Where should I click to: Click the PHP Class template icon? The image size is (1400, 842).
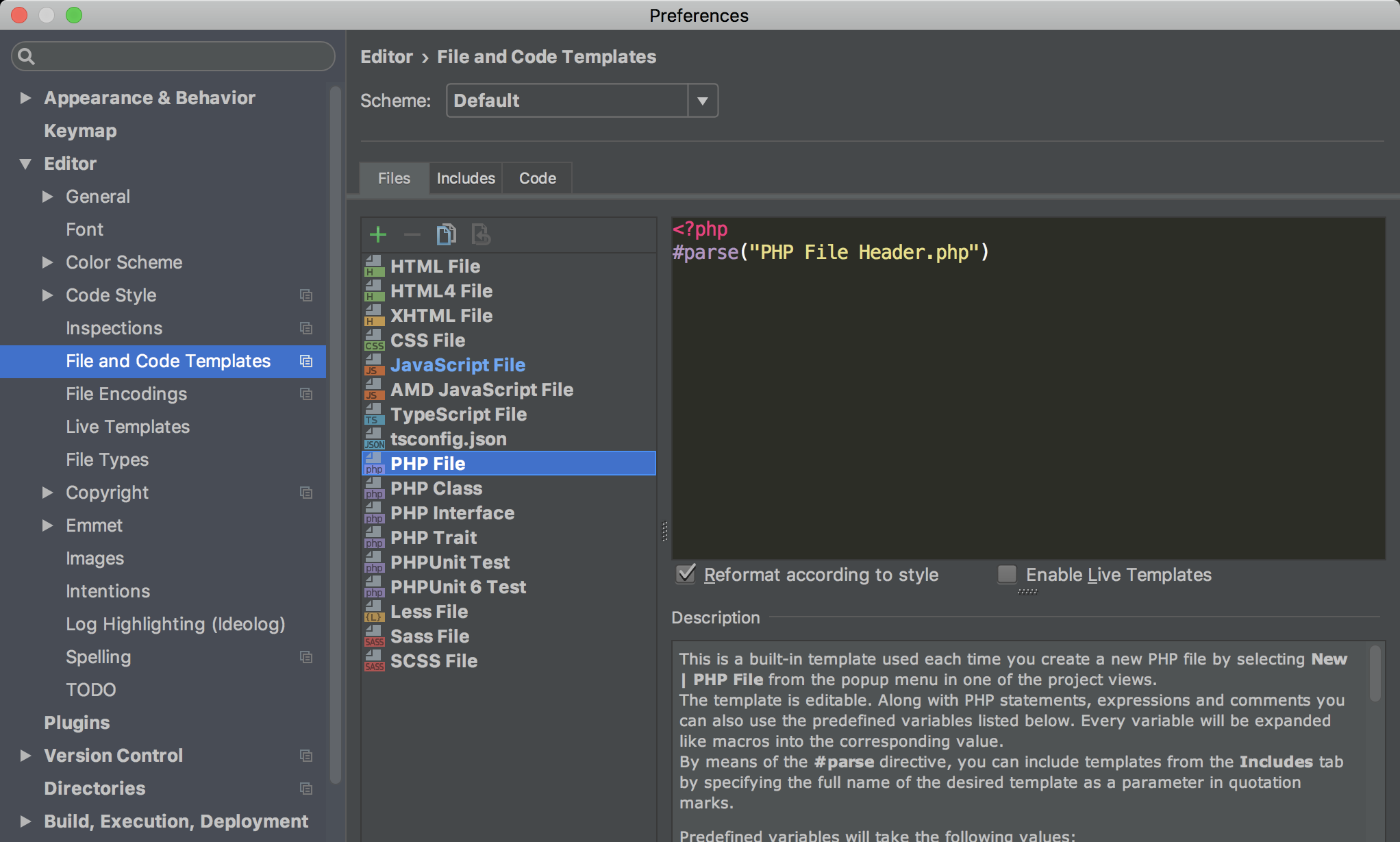(x=374, y=488)
